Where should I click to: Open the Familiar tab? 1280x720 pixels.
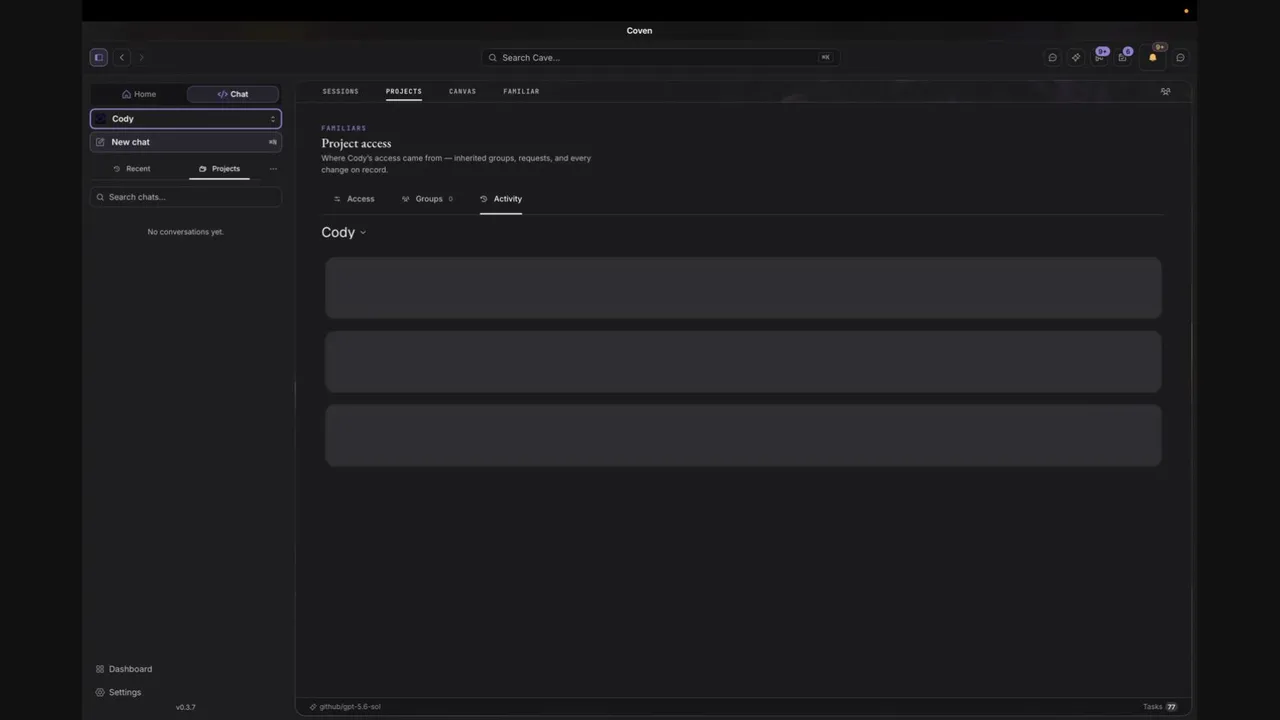tap(521, 91)
